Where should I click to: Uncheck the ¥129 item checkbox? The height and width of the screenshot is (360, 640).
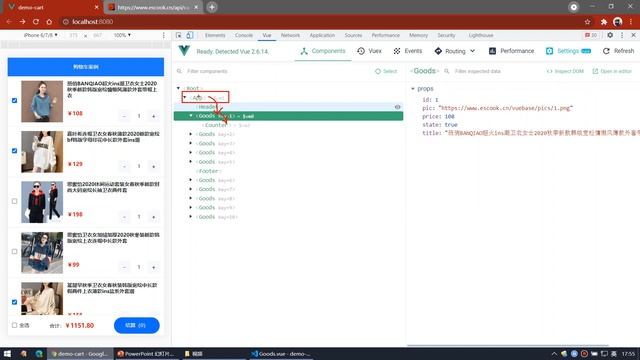(x=14, y=151)
